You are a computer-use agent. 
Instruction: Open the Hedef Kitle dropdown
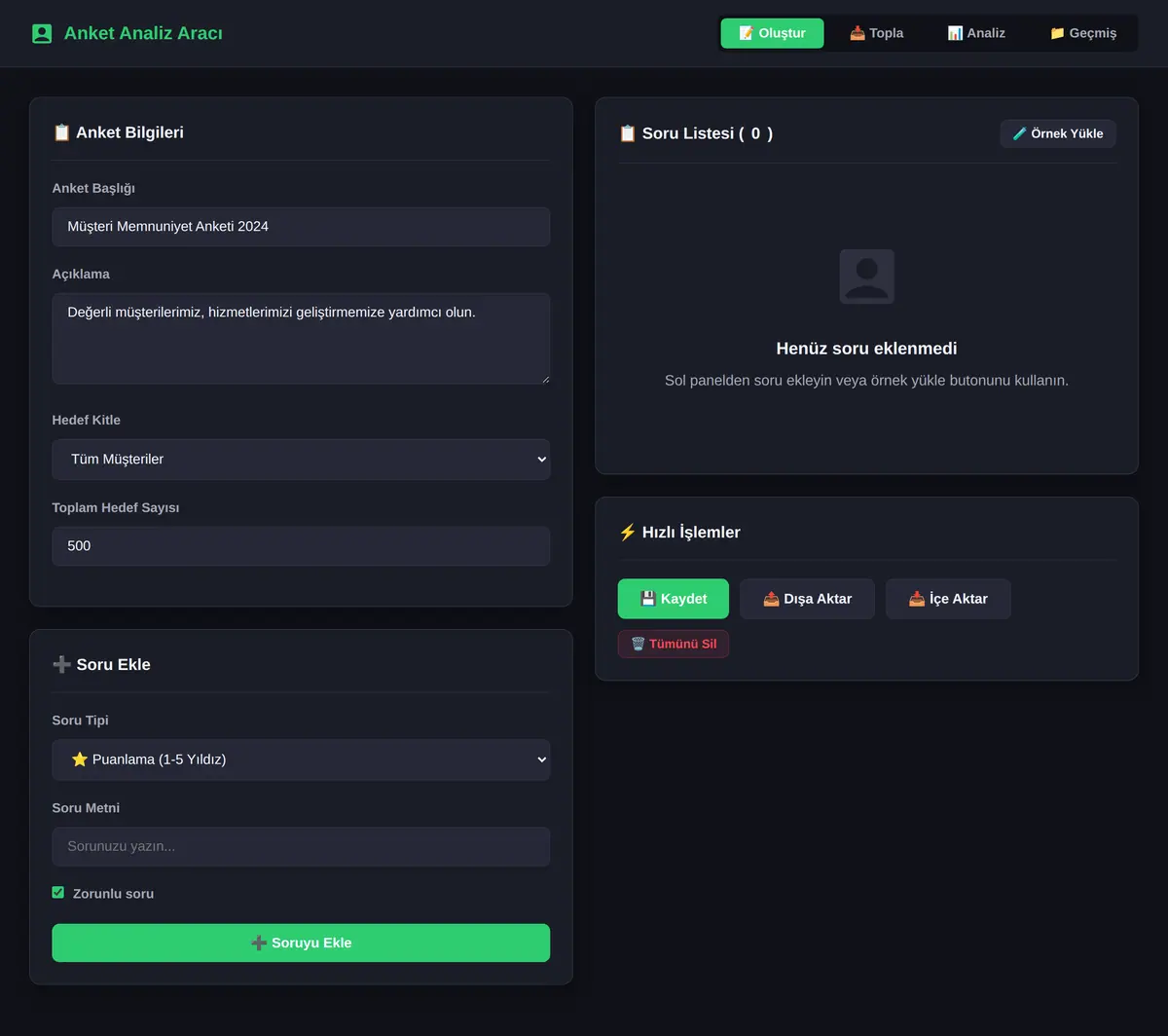301,460
